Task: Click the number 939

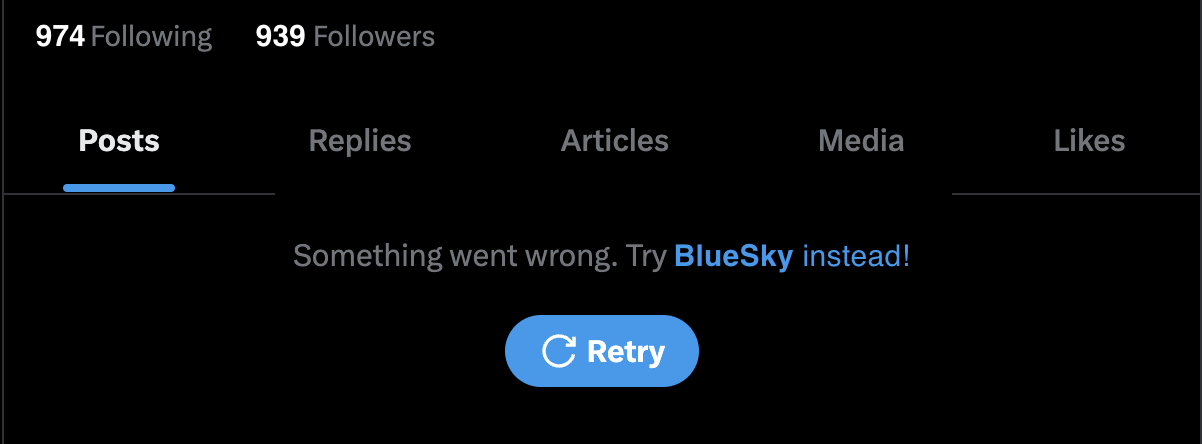Action: [x=280, y=37]
